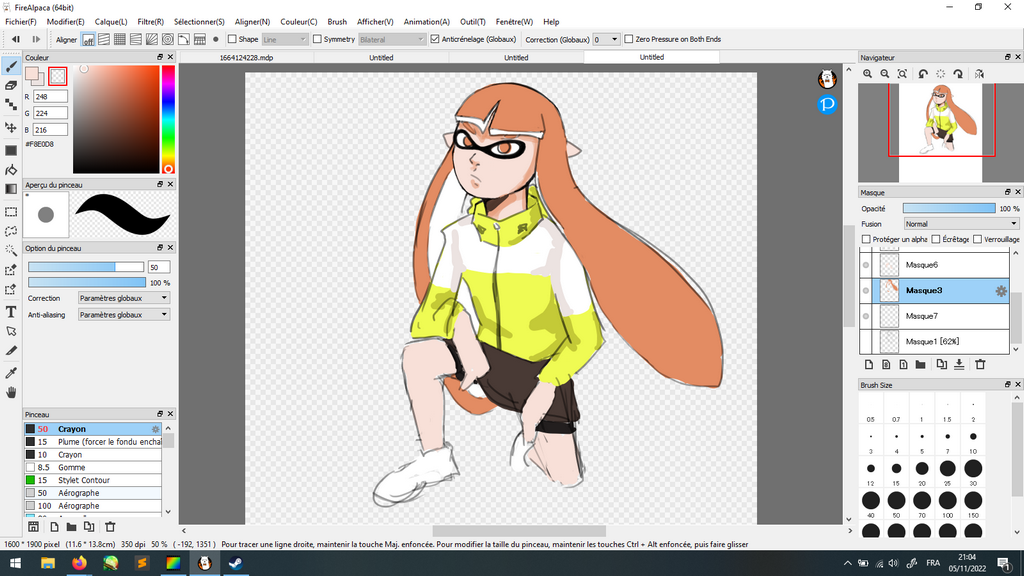Delete the selected brush with trash icon
The height and width of the screenshot is (576, 1024).
coord(110,526)
